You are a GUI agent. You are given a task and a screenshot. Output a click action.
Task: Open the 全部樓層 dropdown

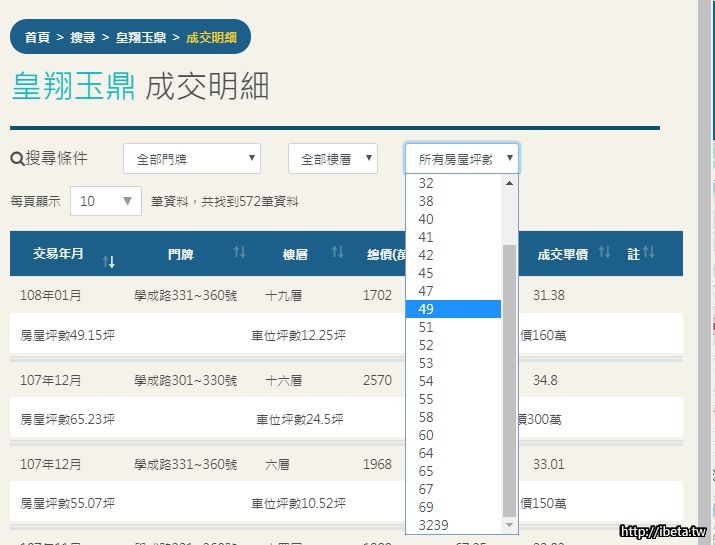pyautogui.click(x=332, y=158)
